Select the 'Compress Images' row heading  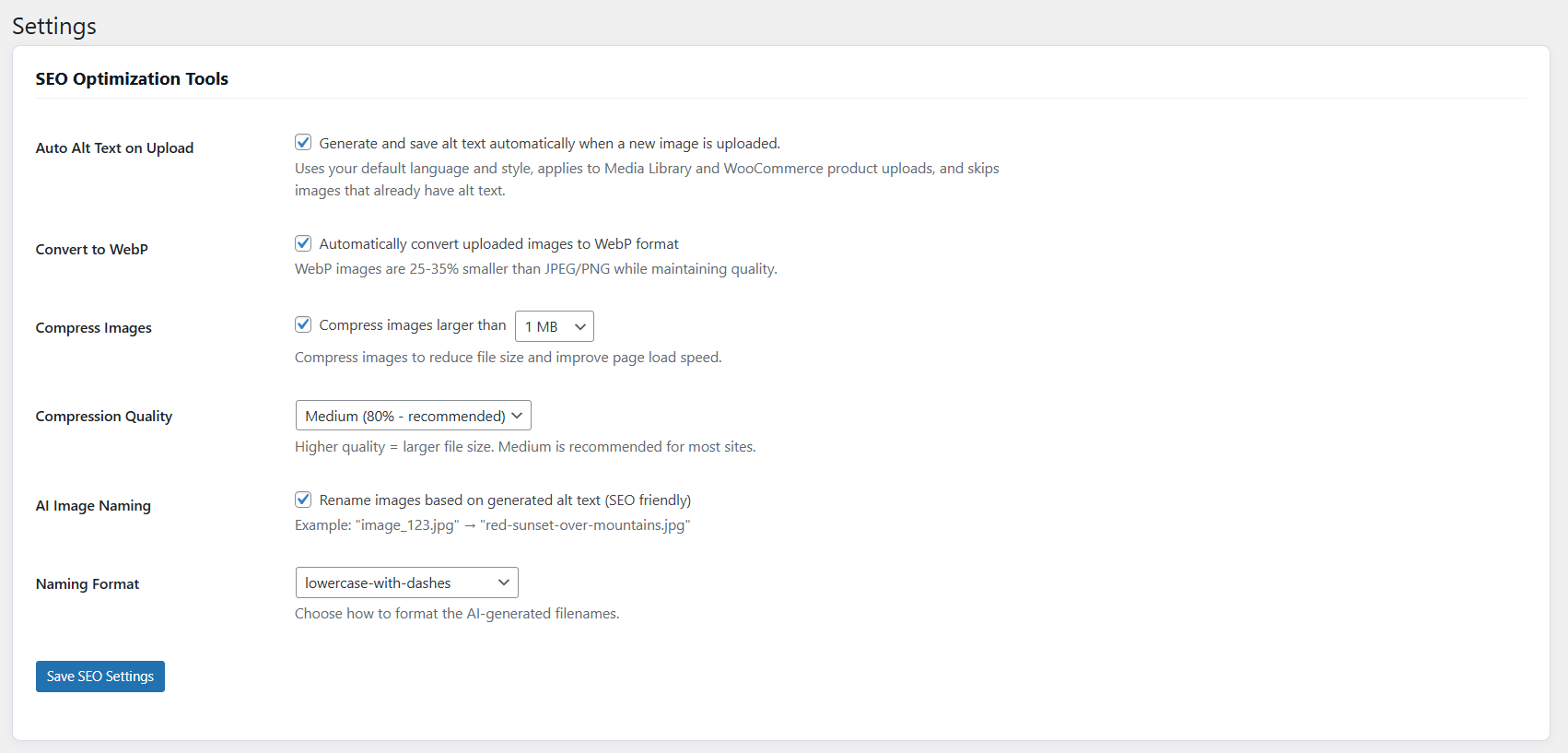click(94, 328)
